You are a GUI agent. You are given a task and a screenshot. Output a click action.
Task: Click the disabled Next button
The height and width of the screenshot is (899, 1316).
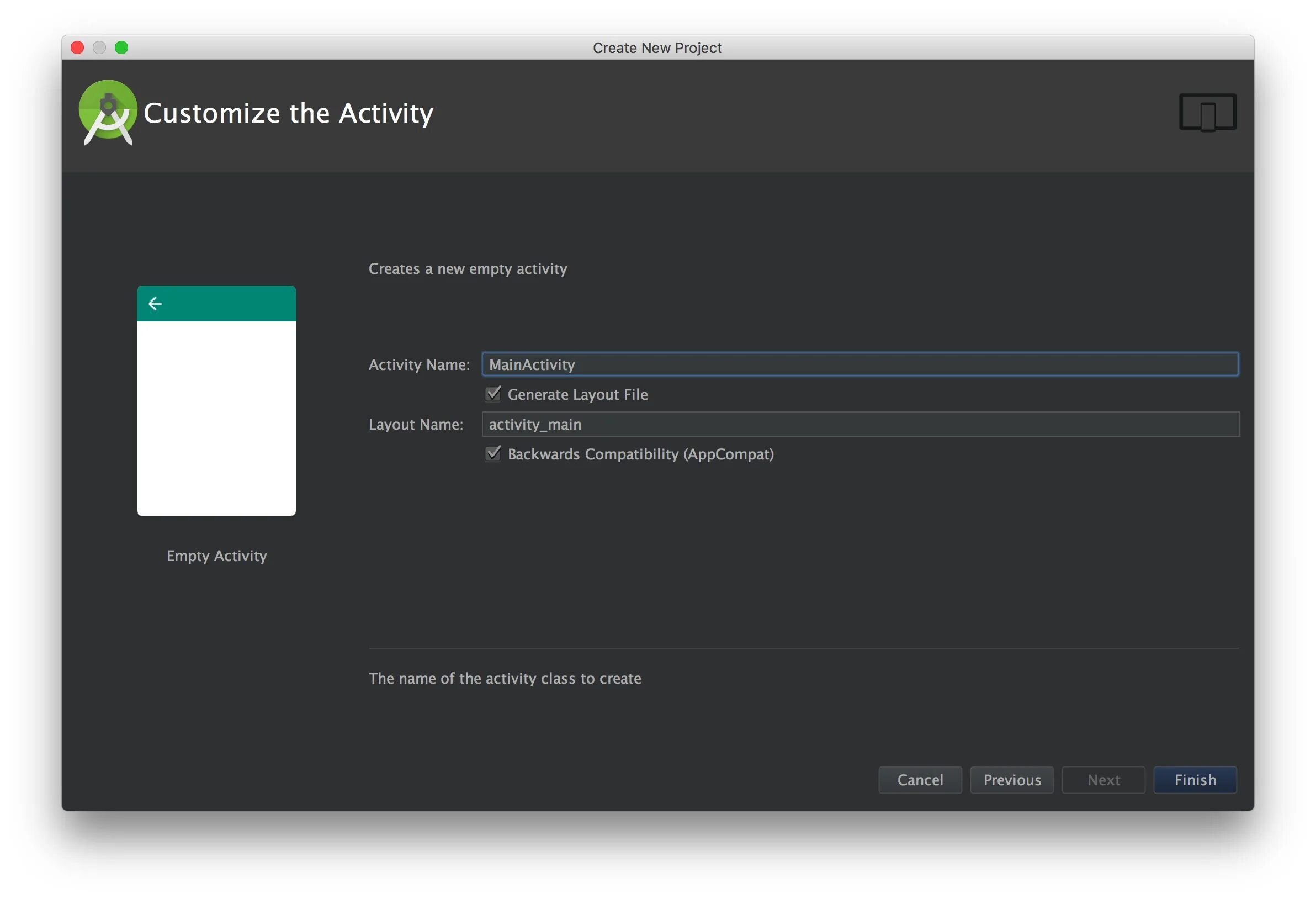[x=1103, y=780]
